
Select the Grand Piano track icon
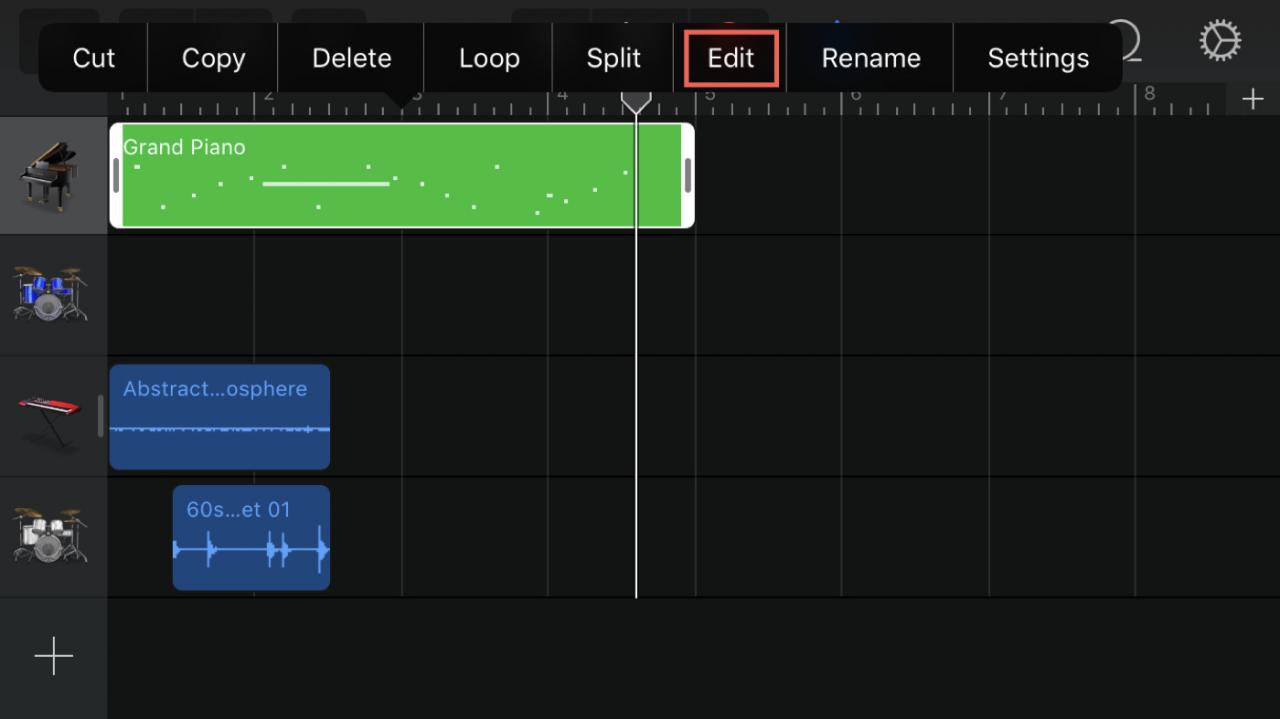[48, 176]
